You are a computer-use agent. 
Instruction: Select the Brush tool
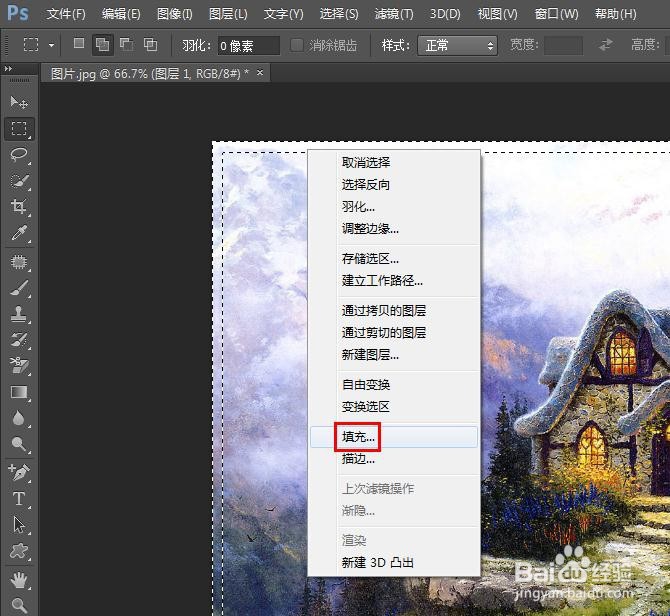(19, 288)
